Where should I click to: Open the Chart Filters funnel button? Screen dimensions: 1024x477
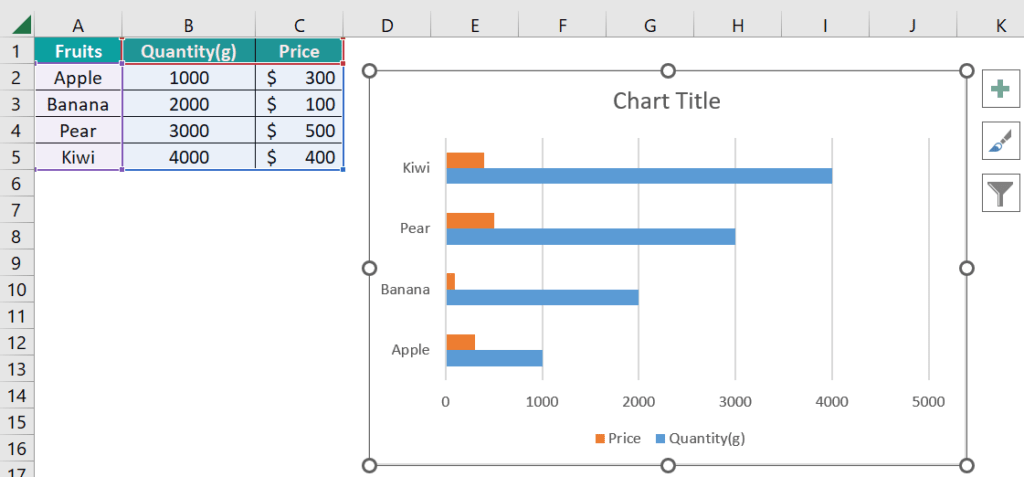[x=1000, y=193]
